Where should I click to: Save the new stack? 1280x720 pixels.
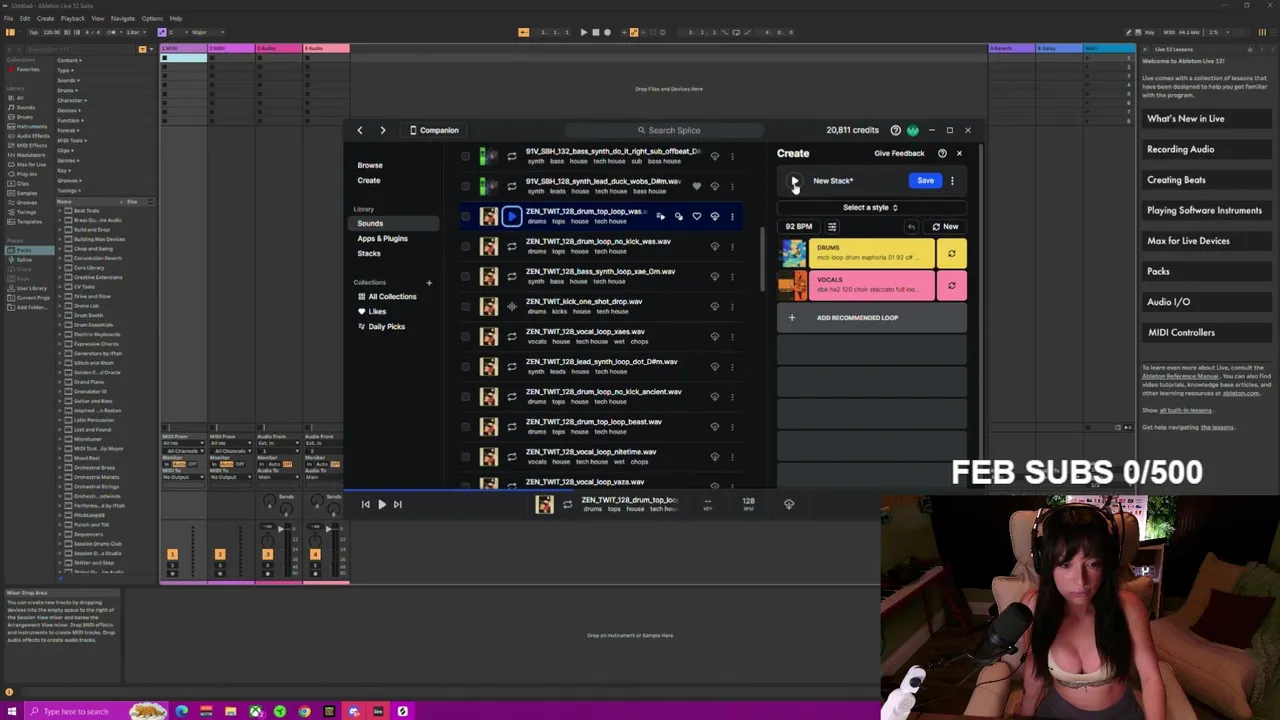(x=925, y=181)
